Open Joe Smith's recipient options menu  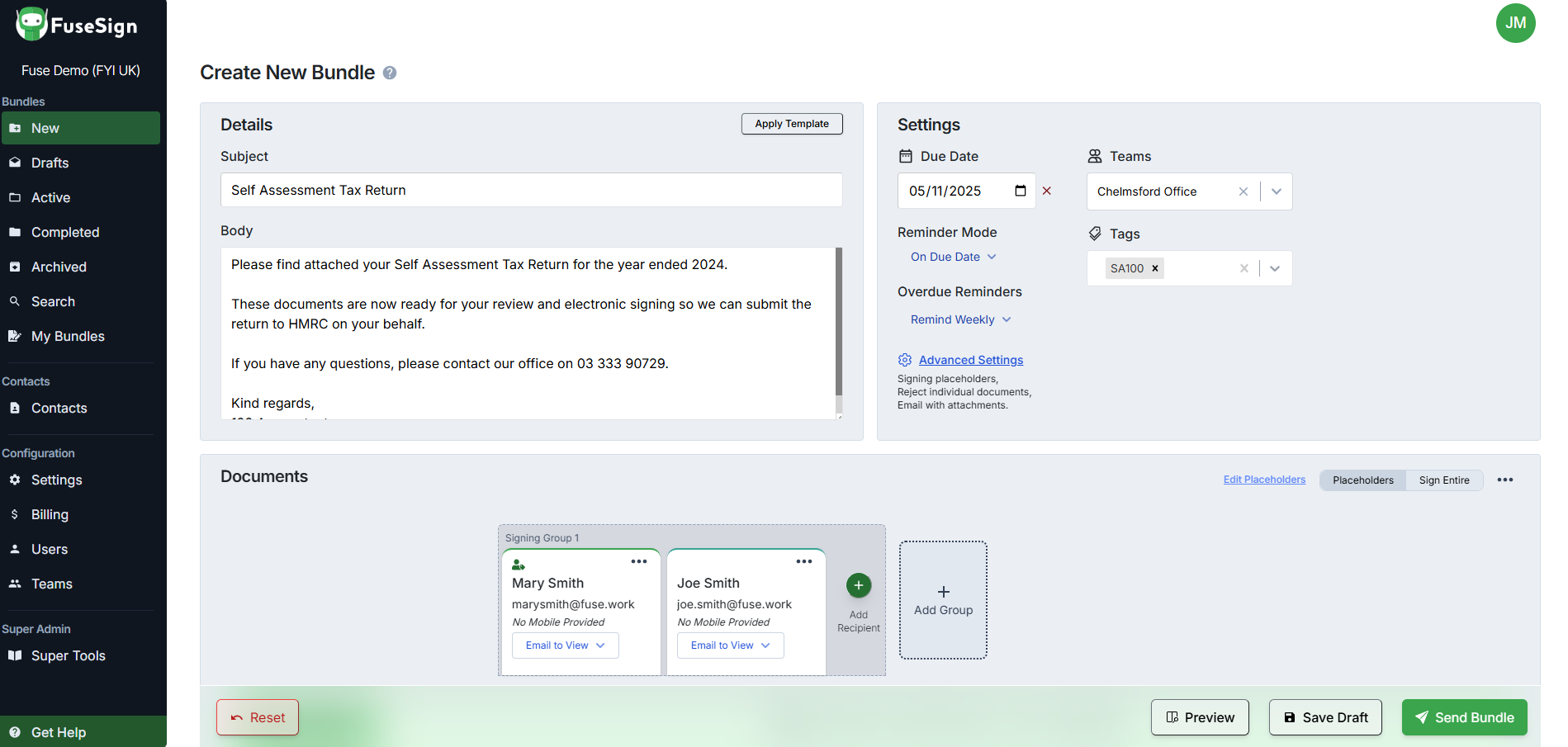click(804, 561)
